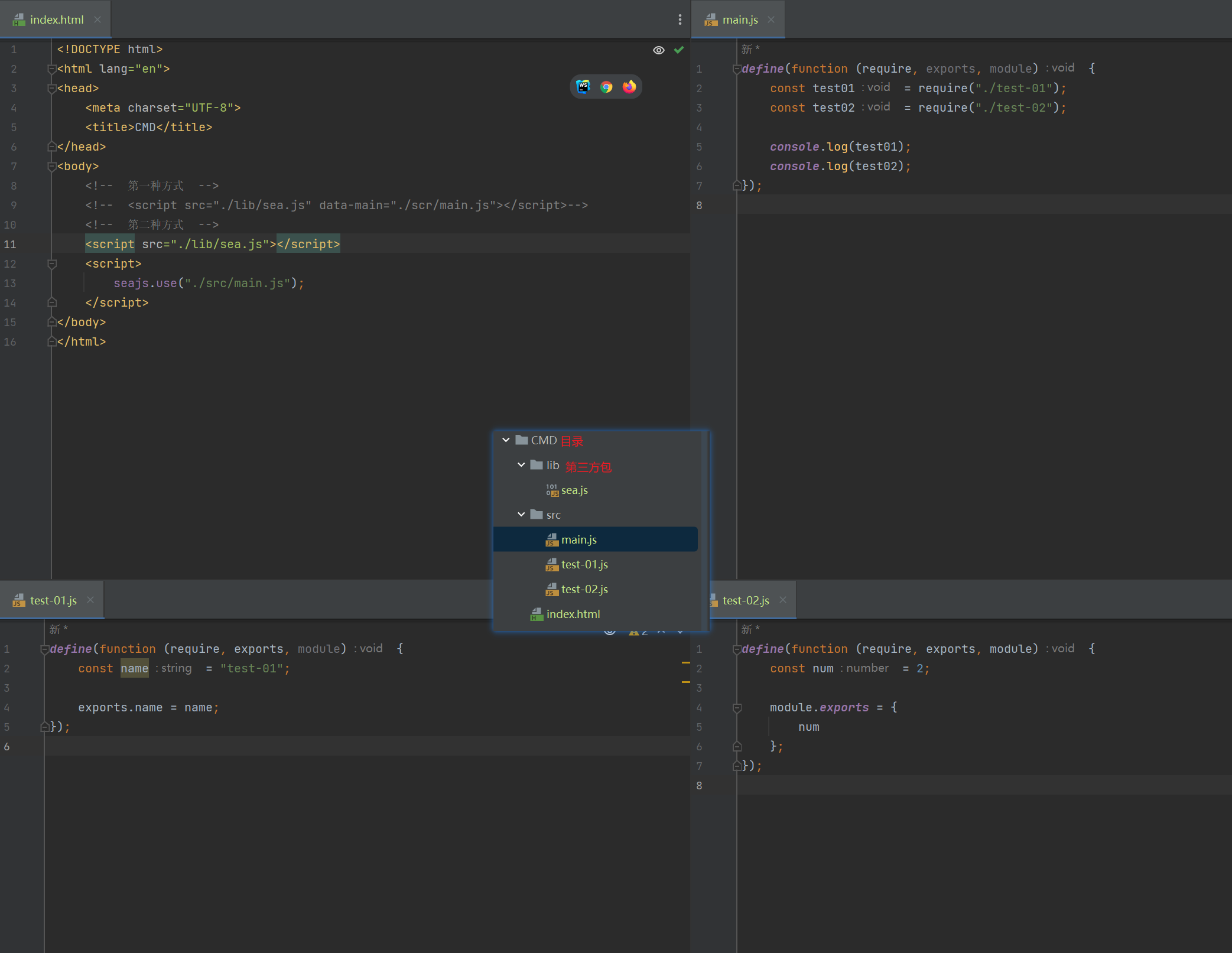1232x953 pixels.
Task: Open preview in Firefox browser icon
Action: click(x=629, y=87)
